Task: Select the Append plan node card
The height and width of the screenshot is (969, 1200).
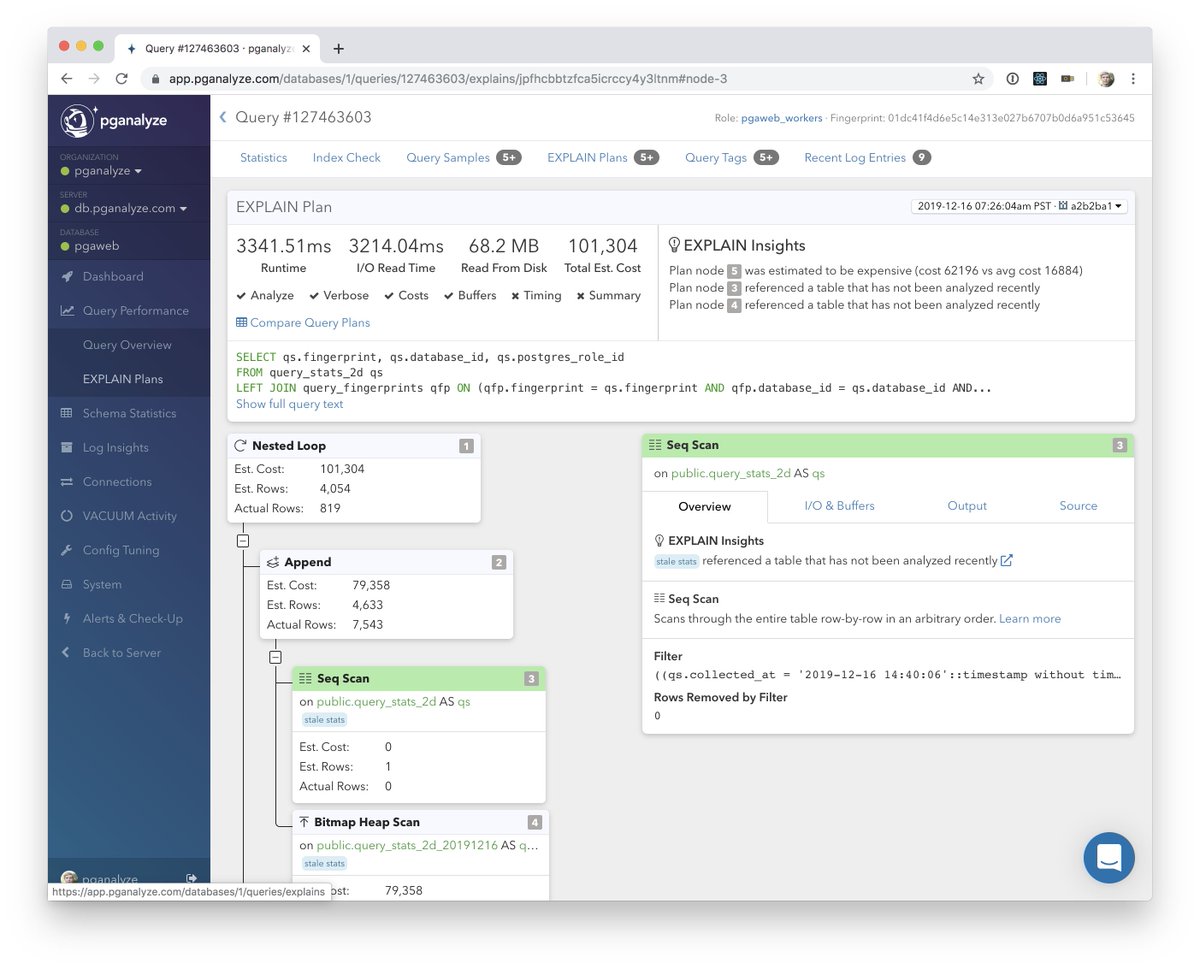Action: pos(386,595)
